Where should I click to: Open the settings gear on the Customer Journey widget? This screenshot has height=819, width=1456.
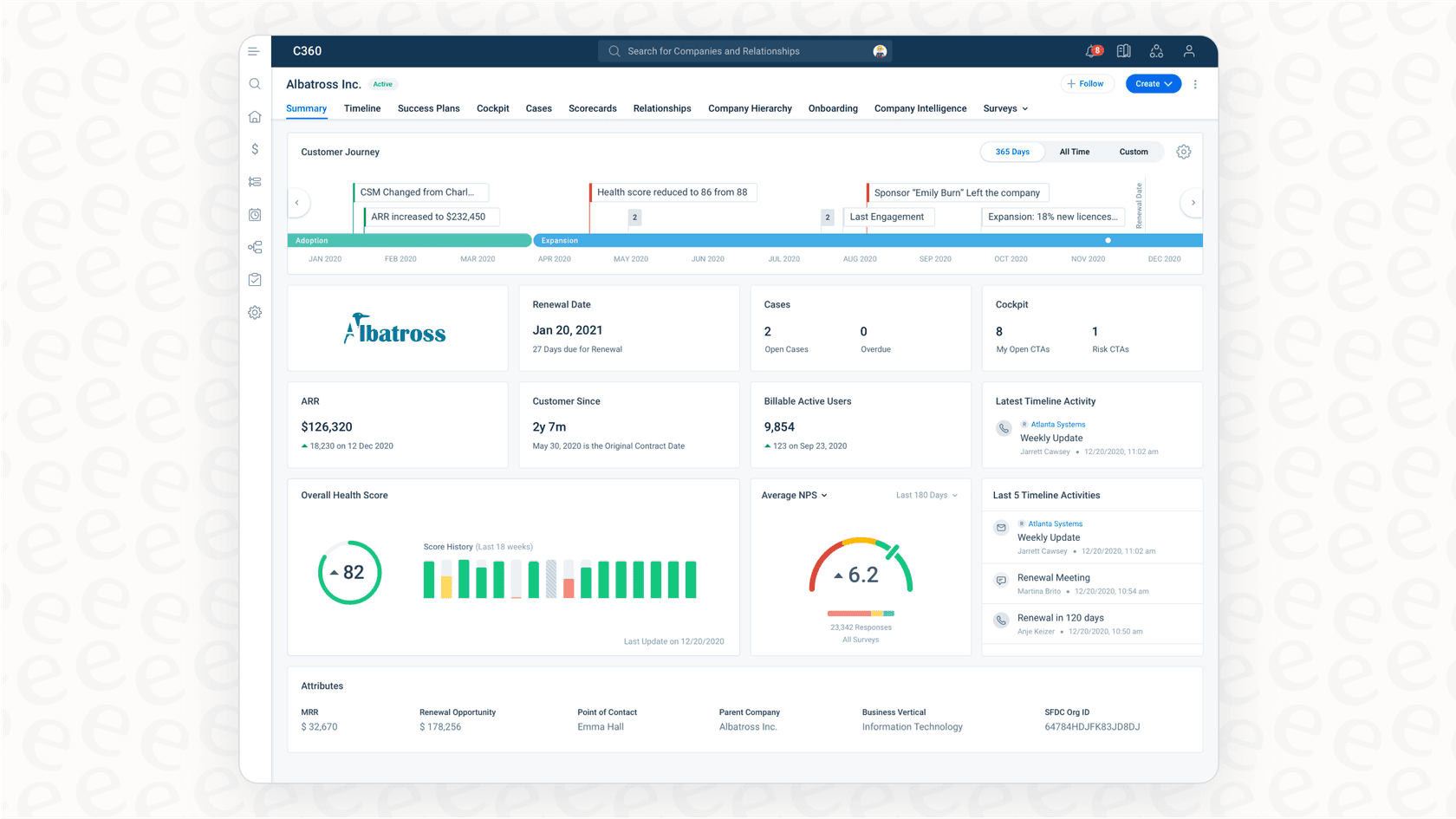click(1184, 151)
